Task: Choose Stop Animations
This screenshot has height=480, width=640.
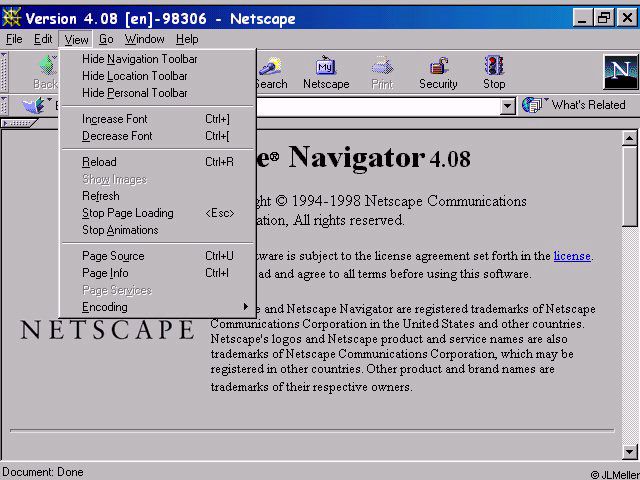Action: 158,230
